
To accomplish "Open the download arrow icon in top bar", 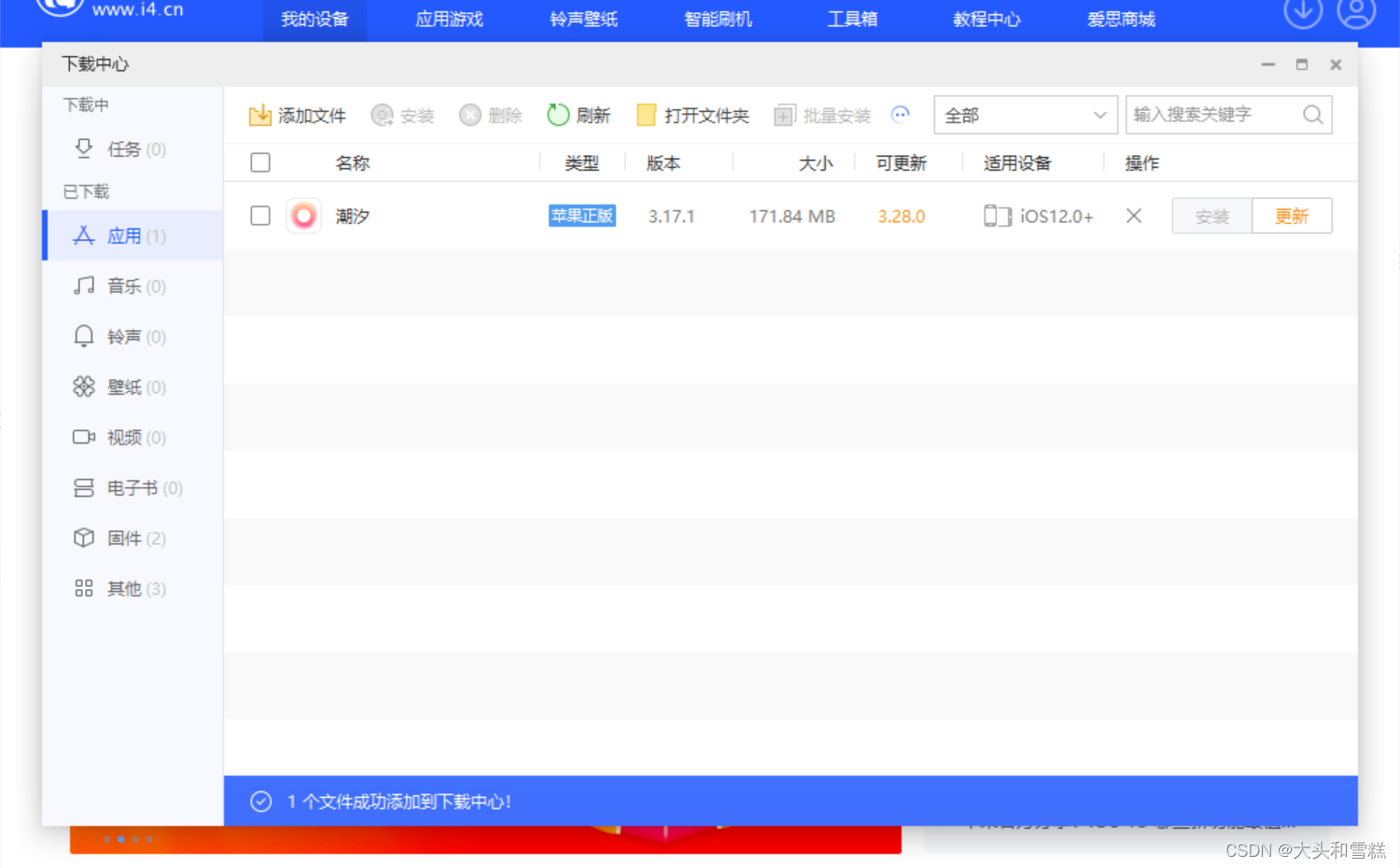I will click(x=1302, y=13).
